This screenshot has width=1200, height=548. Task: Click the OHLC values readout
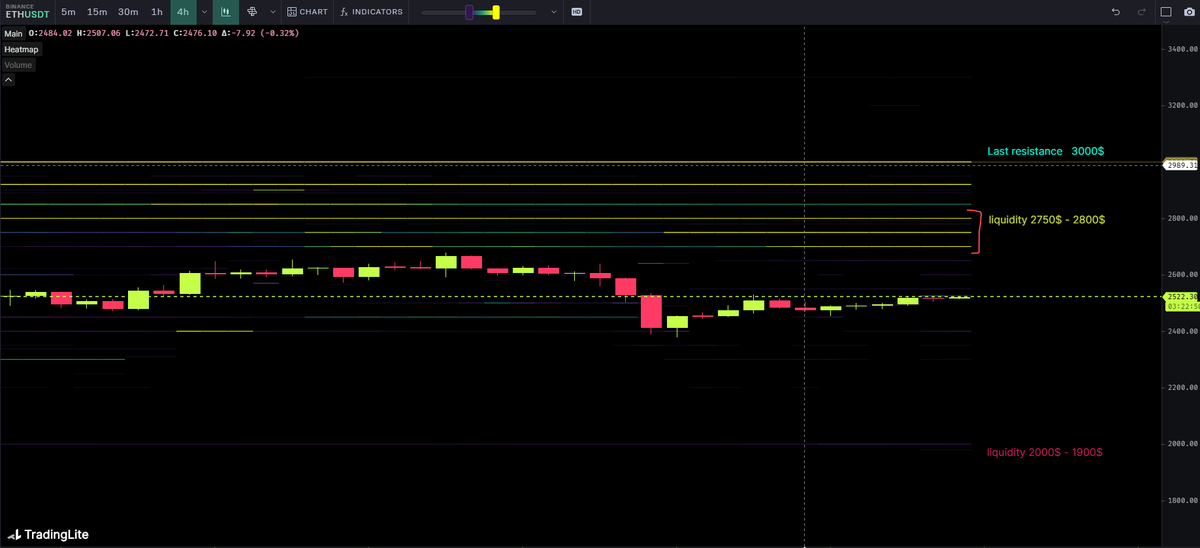[162, 33]
